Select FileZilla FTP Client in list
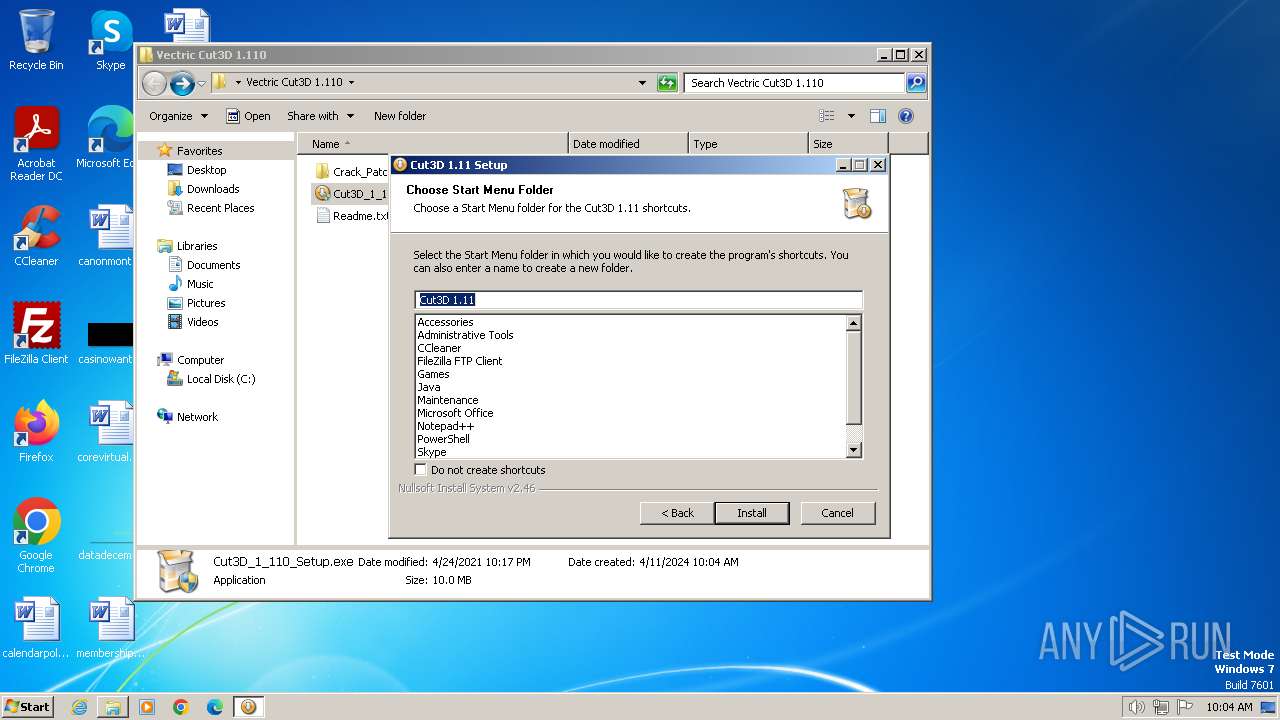Viewport: 1280px width, 720px height. (x=459, y=361)
